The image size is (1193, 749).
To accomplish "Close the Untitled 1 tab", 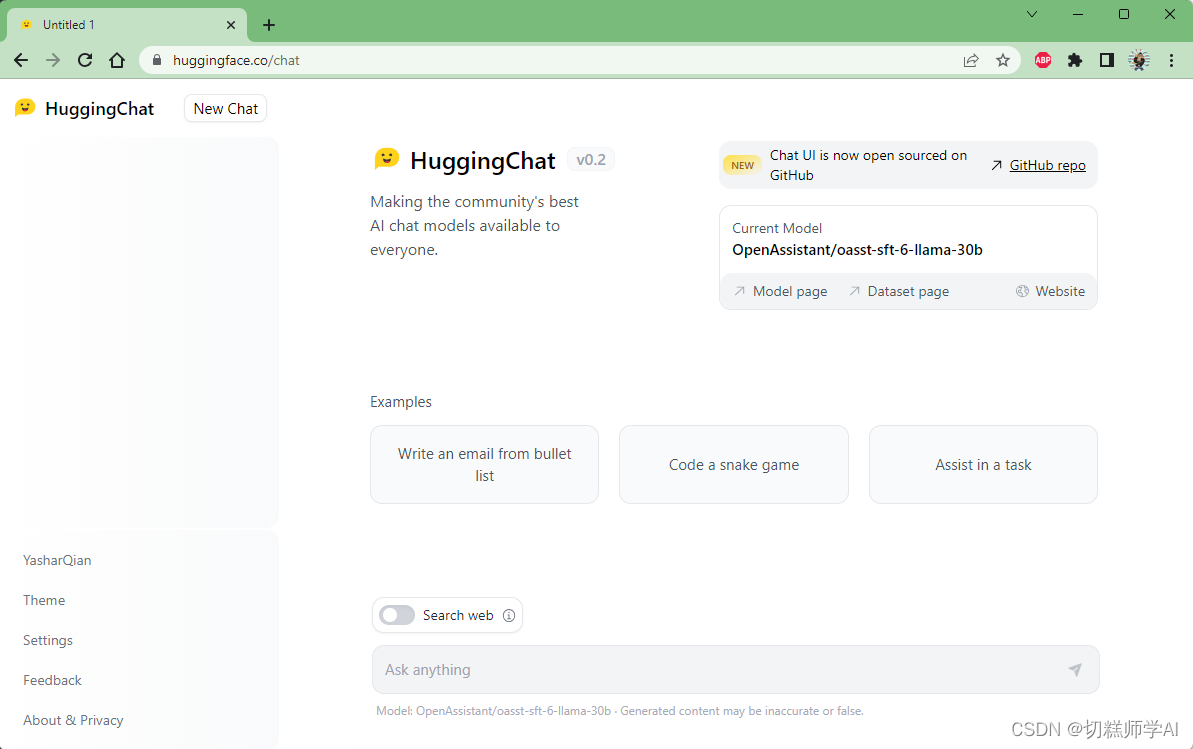I will coord(231,25).
